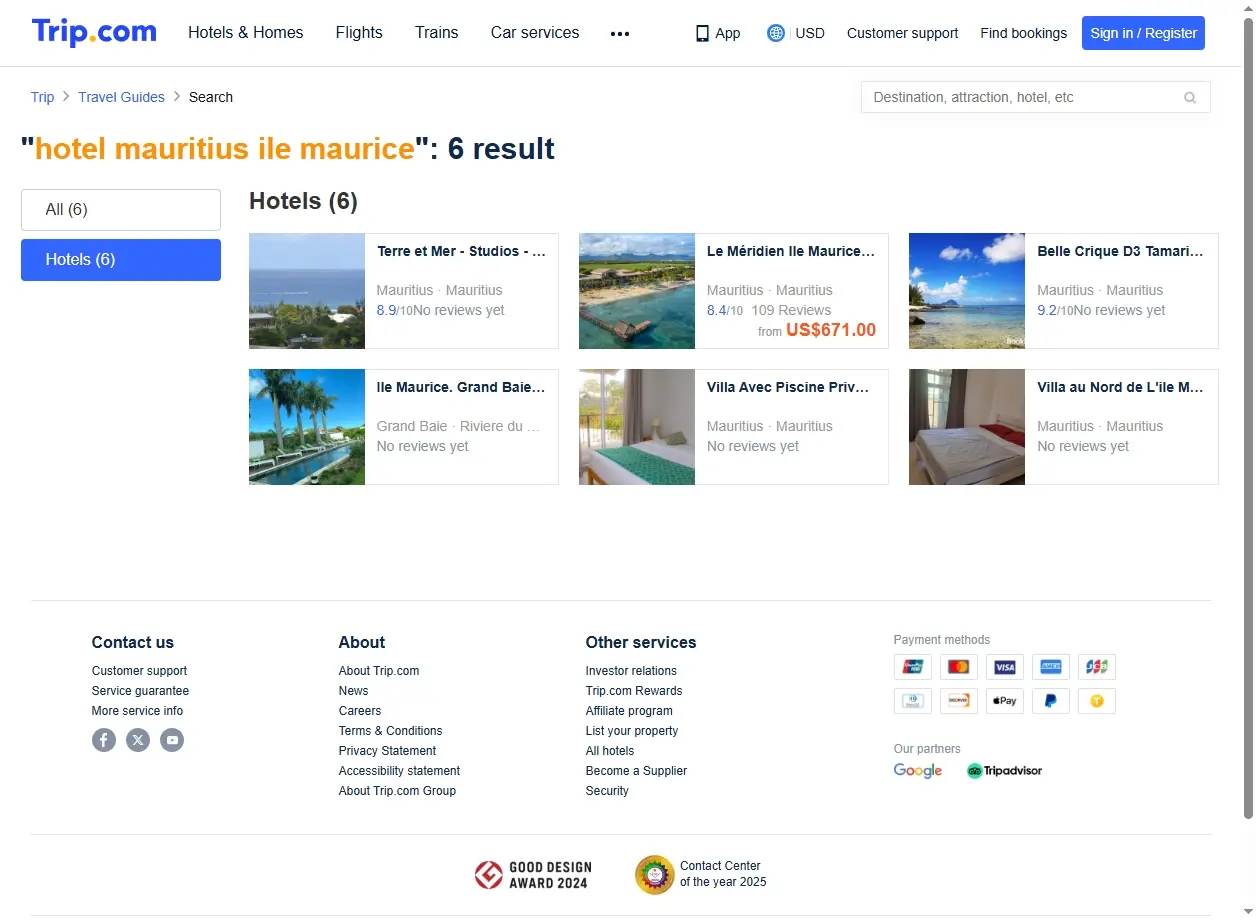Open Customer support in header
Screen dimensions: 1256x921
coord(902,33)
